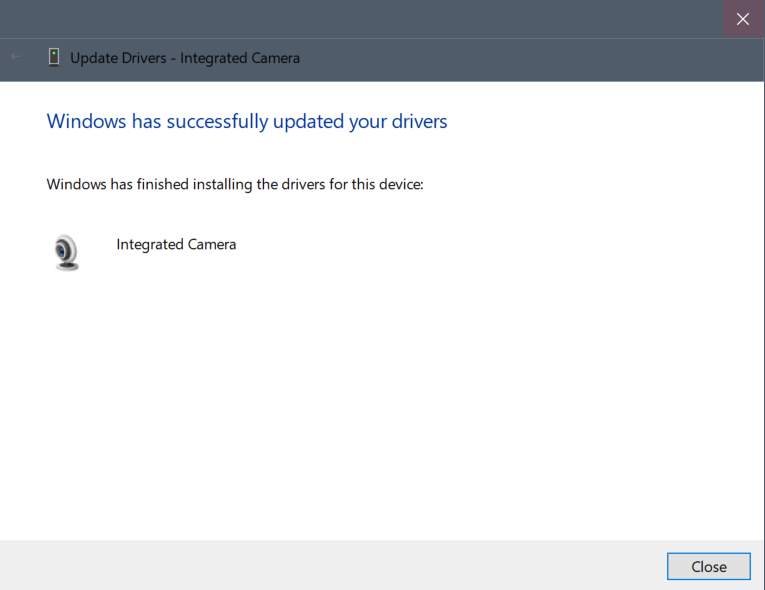Click the Close button at bottom
Screen dimensions: 765x590
pyautogui.click(x=708, y=566)
